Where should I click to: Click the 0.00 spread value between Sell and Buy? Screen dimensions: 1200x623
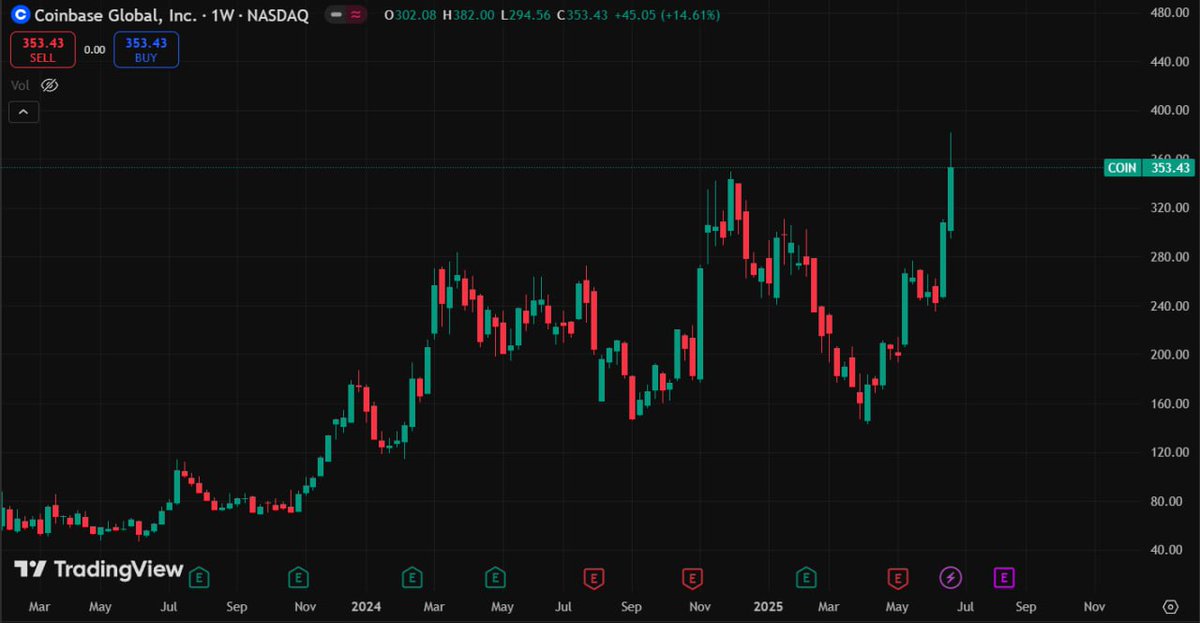pyautogui.click(x=95, y=49)
